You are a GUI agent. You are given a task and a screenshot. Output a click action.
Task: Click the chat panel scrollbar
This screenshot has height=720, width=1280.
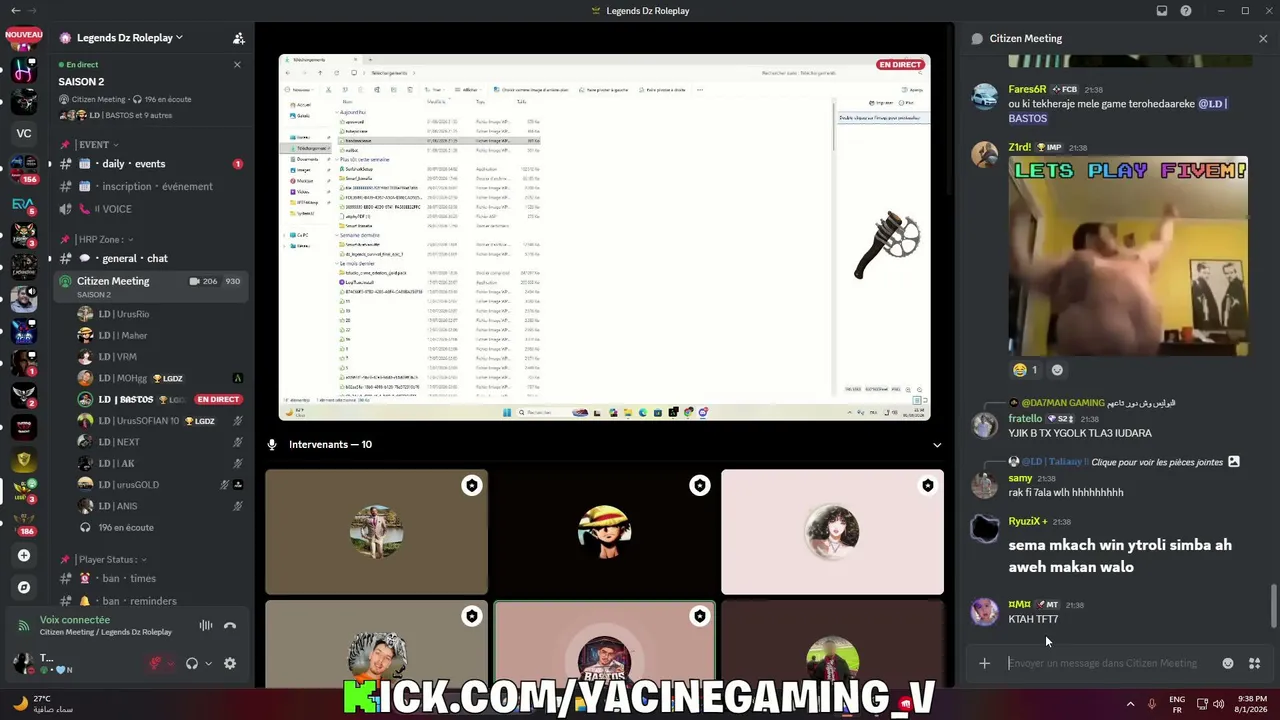click(1273, 606)
